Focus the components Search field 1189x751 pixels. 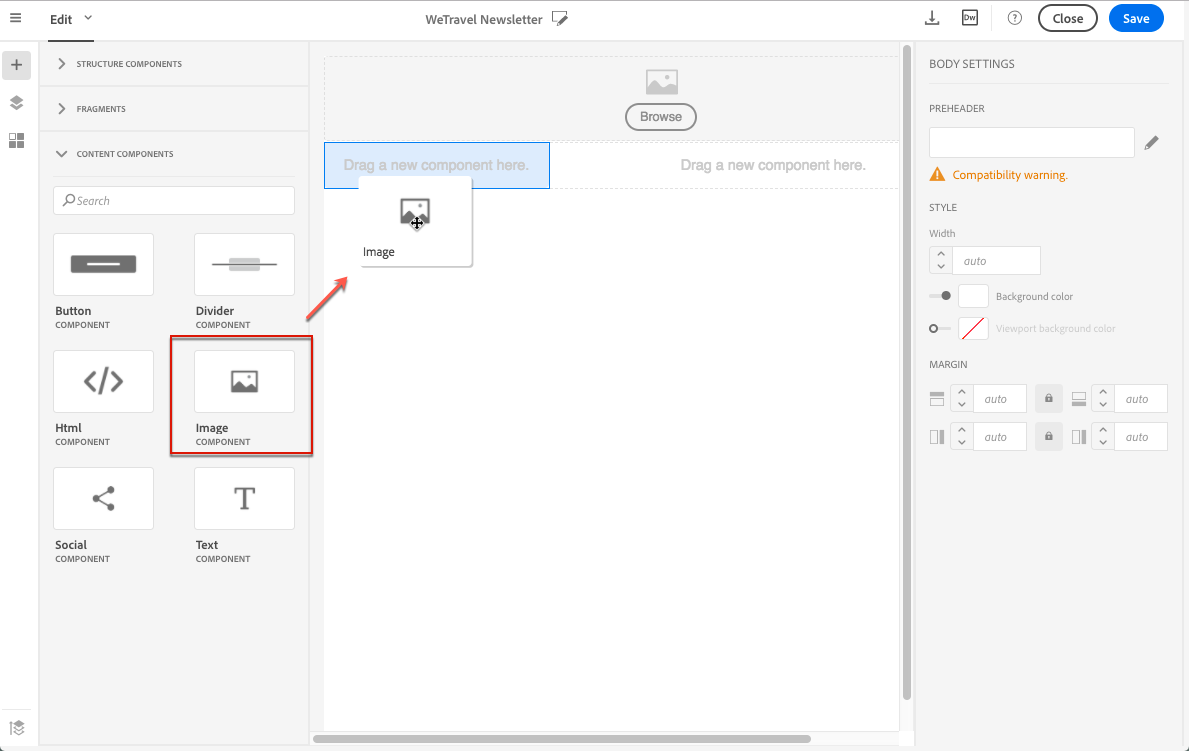click(x=174, y=200)
